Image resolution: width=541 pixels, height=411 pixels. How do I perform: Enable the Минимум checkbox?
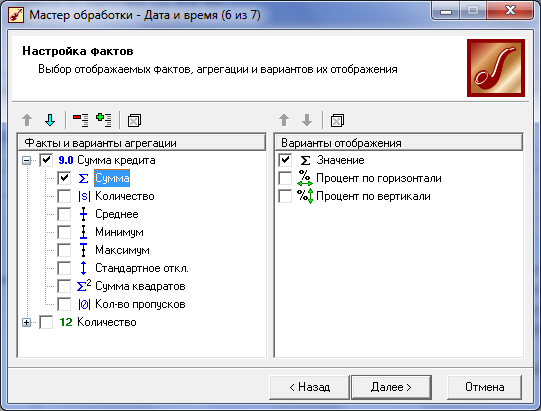64,232
